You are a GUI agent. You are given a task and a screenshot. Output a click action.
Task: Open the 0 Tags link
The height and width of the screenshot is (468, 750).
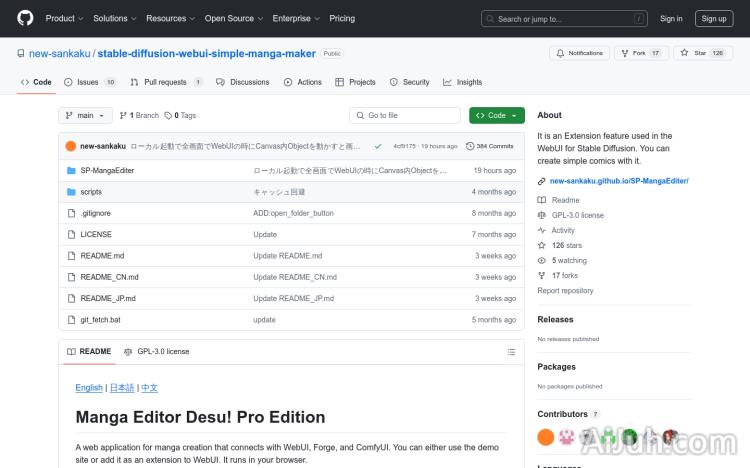click(180, 115)
